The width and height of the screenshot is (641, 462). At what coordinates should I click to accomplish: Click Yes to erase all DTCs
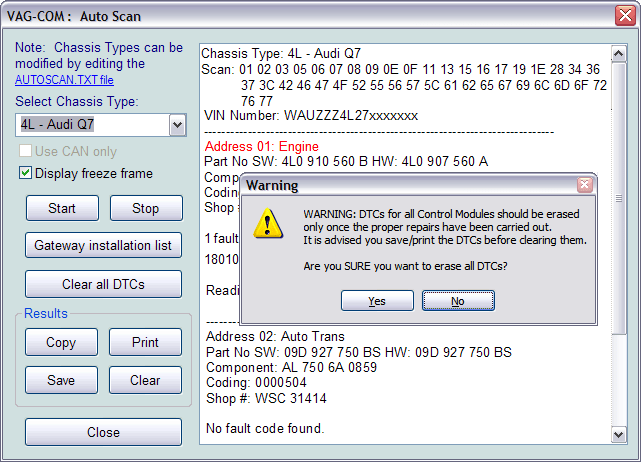pos(377,301)
